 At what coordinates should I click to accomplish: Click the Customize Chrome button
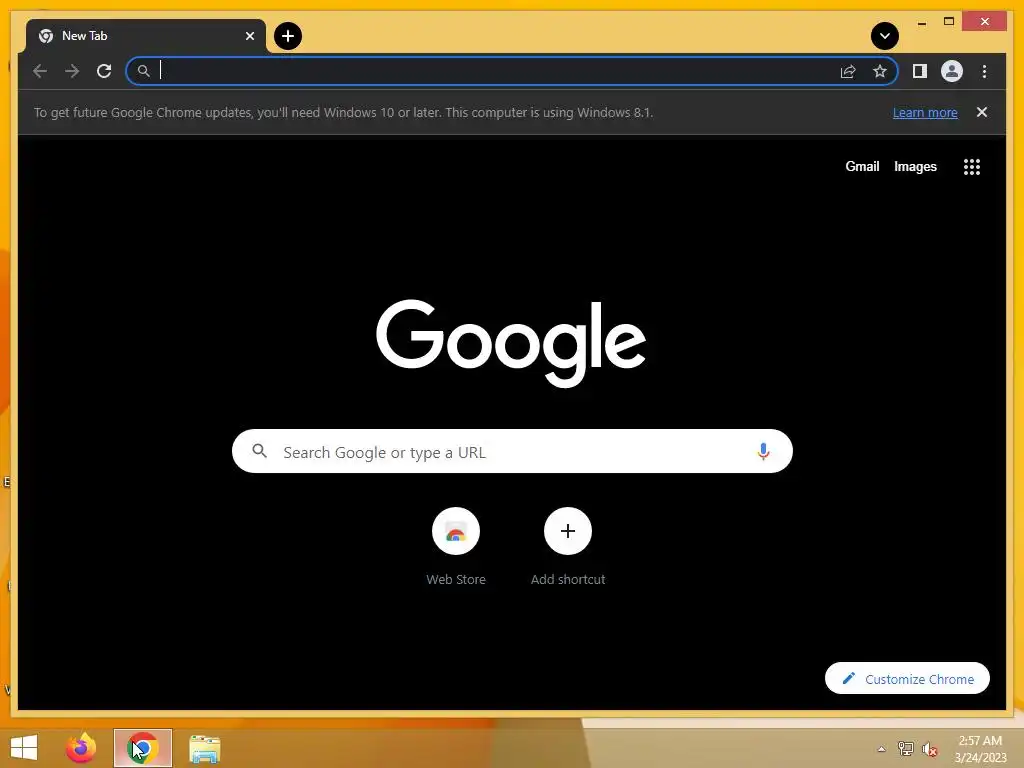[x=907, y=679]
